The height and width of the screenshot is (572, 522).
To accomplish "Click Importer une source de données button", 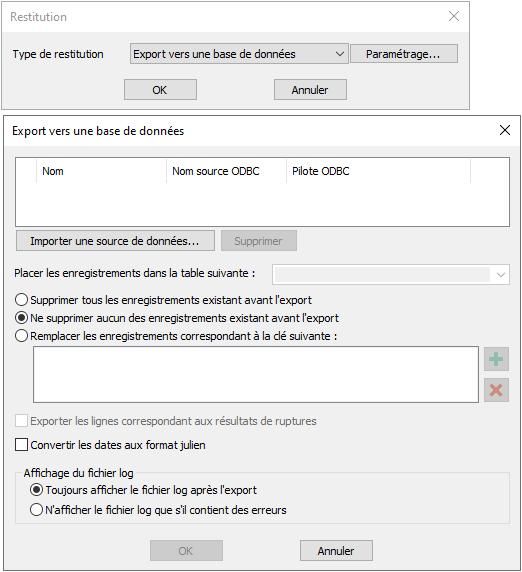I will (x=115, y=241).
